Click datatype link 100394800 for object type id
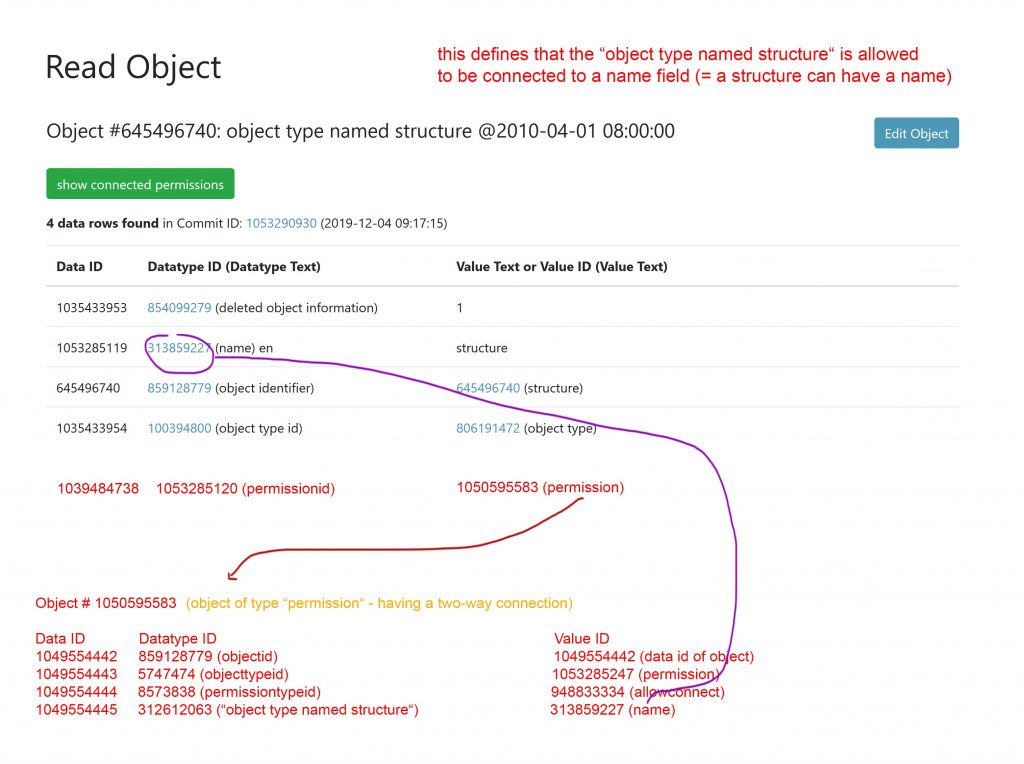The image size is (1024, 764). click(x=179, y=428)
